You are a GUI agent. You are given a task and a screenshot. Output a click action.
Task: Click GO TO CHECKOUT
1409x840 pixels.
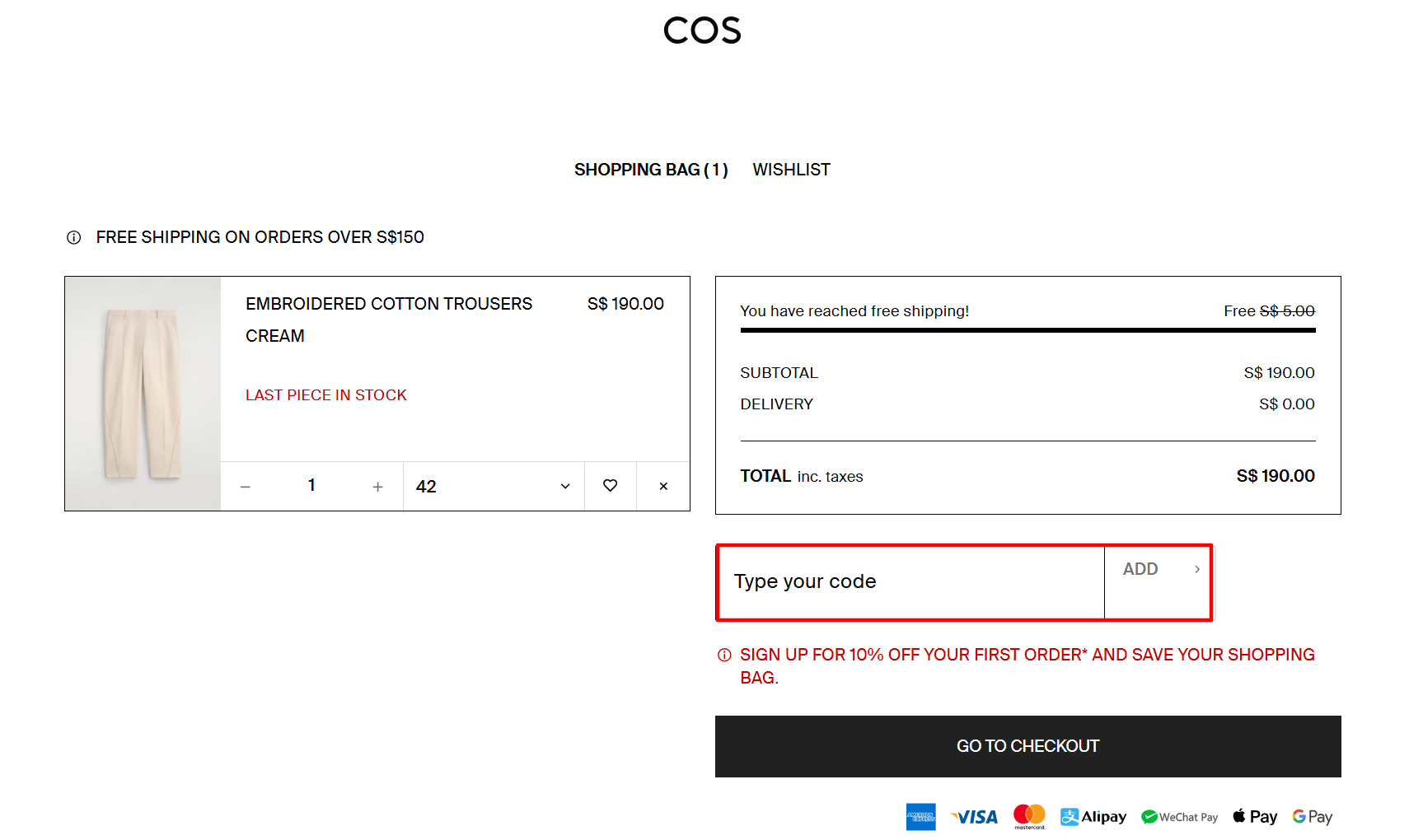(1027, 746)
